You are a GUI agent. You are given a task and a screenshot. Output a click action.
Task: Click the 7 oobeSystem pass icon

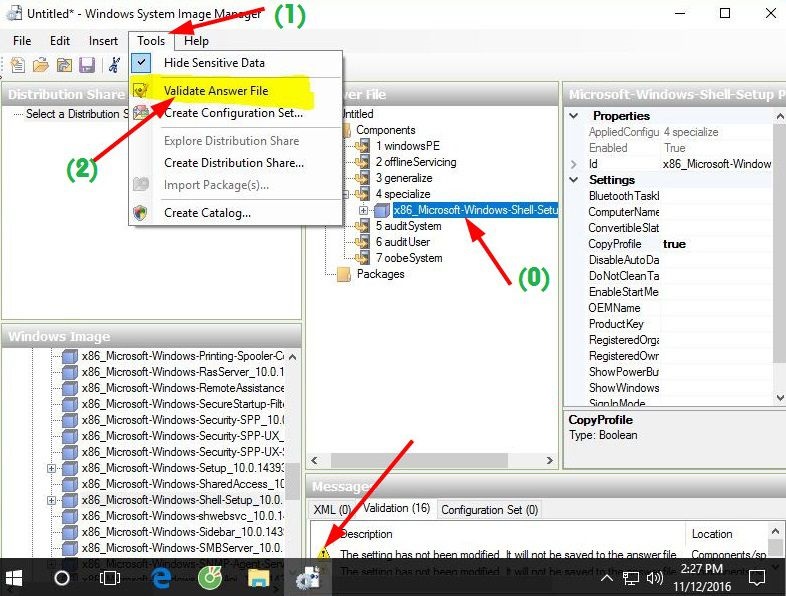coord(362,258)
